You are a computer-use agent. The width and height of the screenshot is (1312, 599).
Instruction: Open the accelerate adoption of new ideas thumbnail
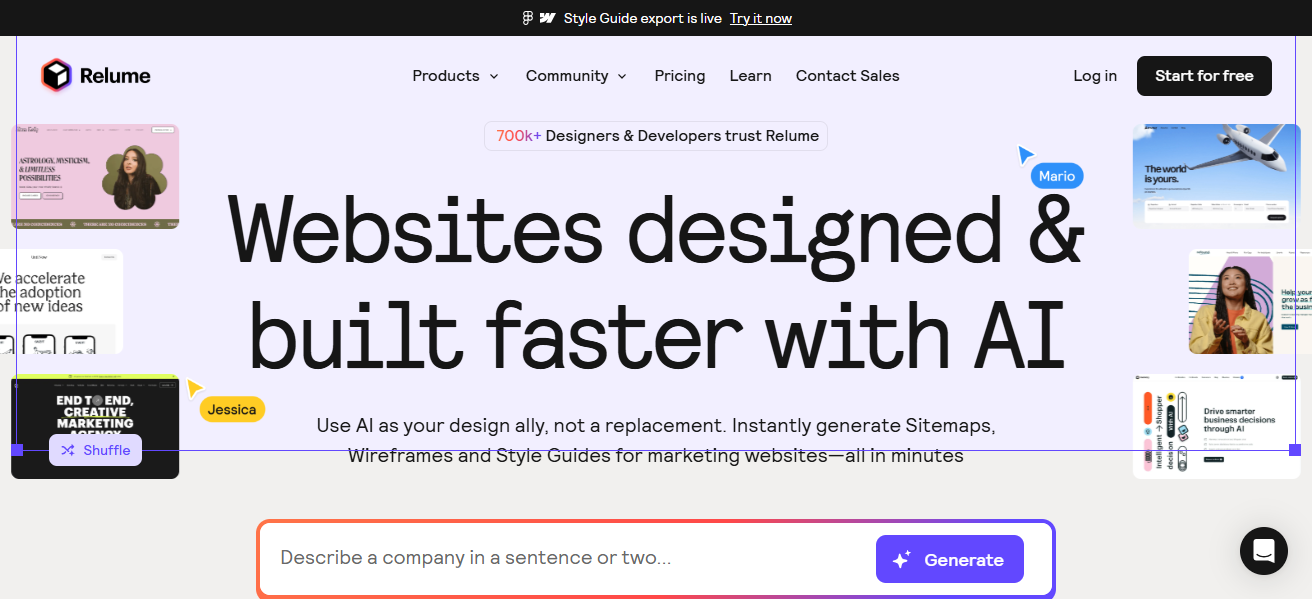61,301
